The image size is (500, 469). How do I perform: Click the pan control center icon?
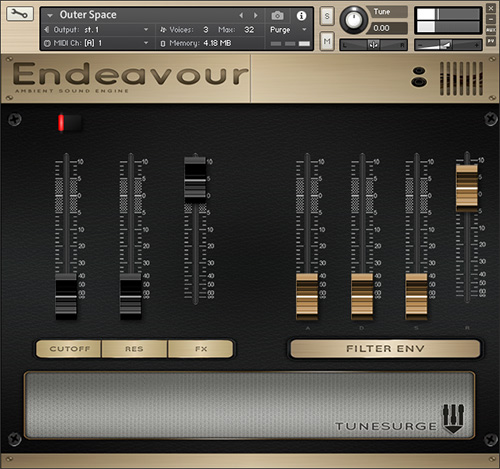pos(373,45)
